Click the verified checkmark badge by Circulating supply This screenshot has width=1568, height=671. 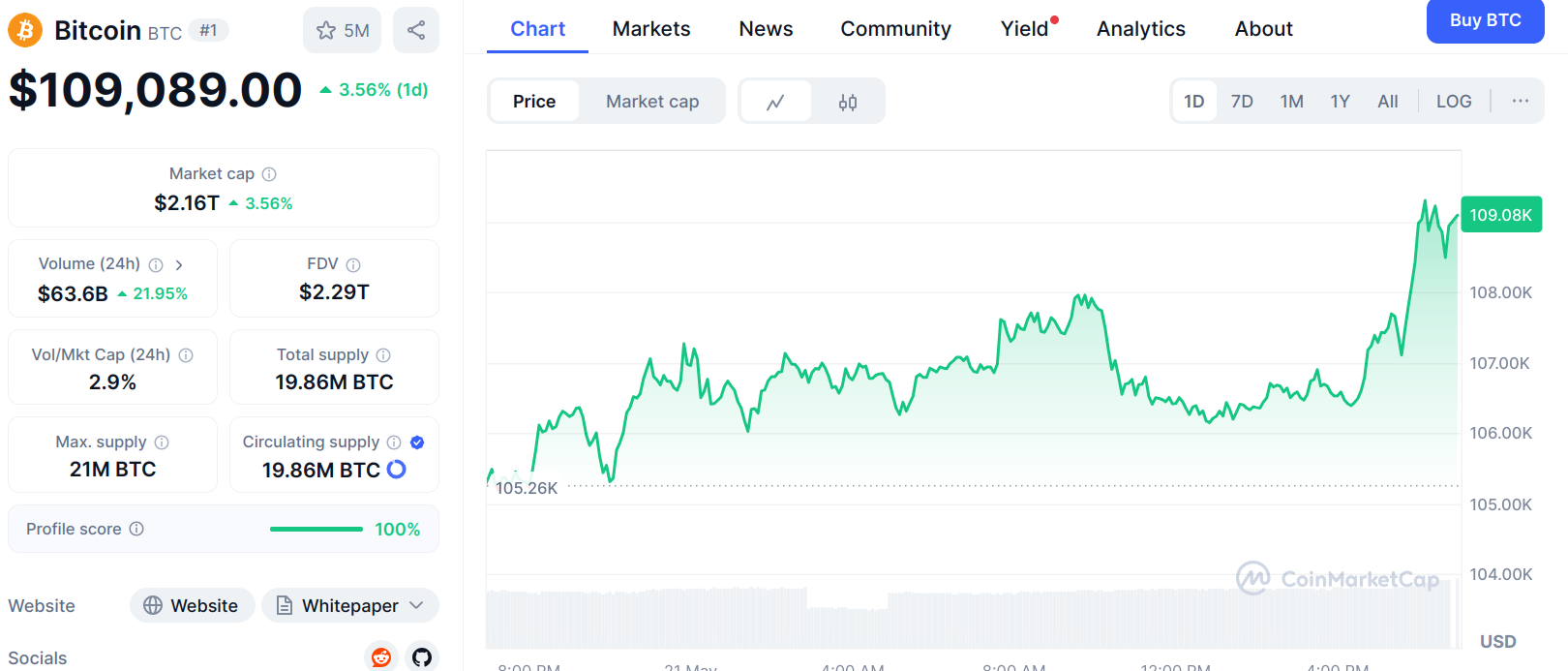tap(417, 442)
